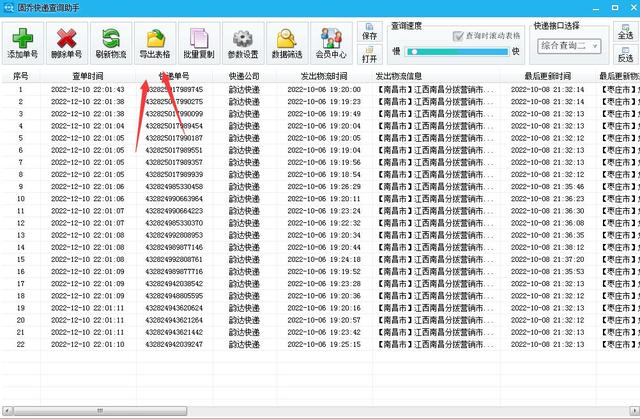Click the 保存 save button
Screen dimensions: 640x419
pyautogui.click(x=369, y=32)
